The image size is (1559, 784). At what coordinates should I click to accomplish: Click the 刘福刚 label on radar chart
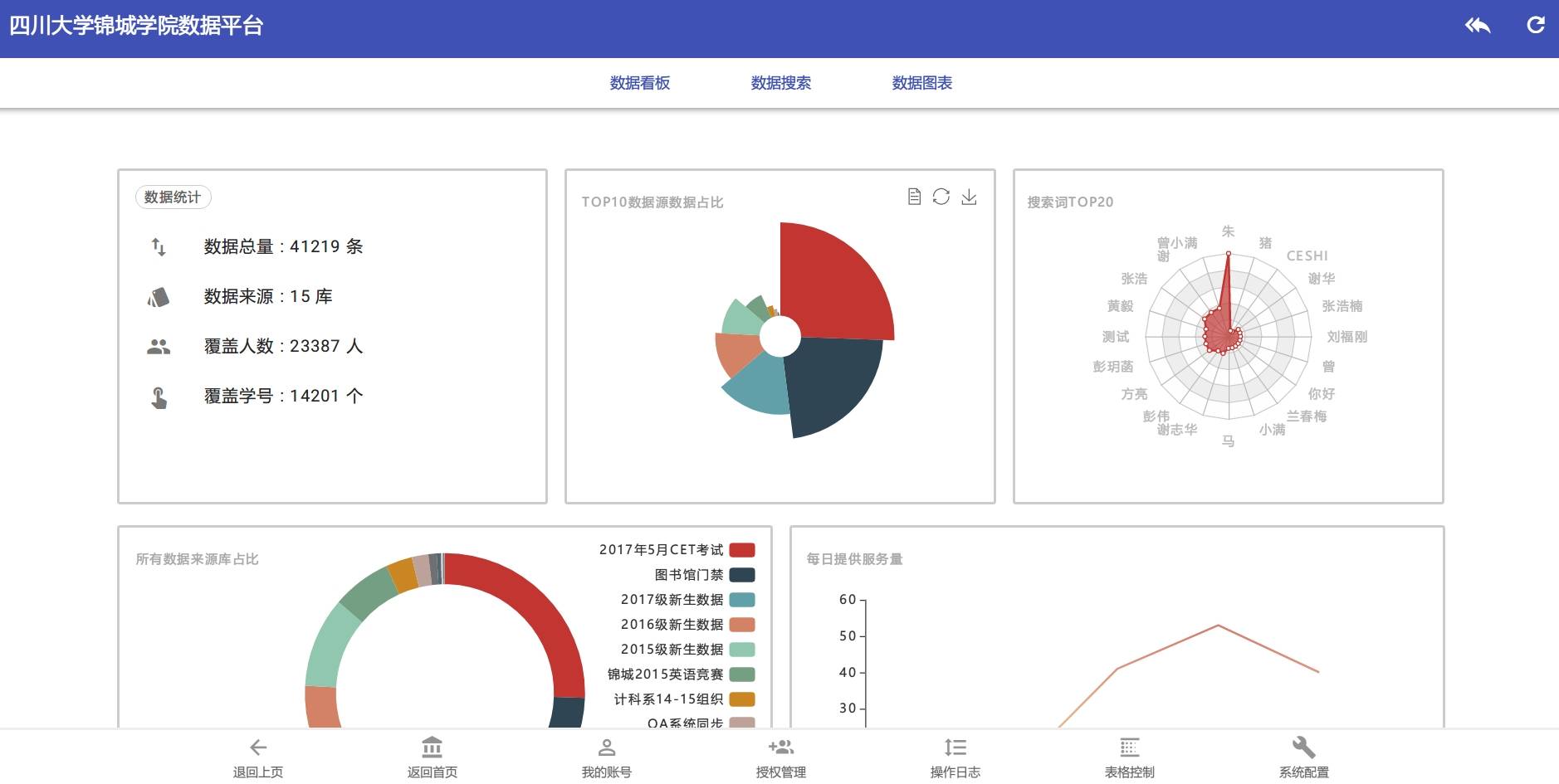coord(1347,337)
